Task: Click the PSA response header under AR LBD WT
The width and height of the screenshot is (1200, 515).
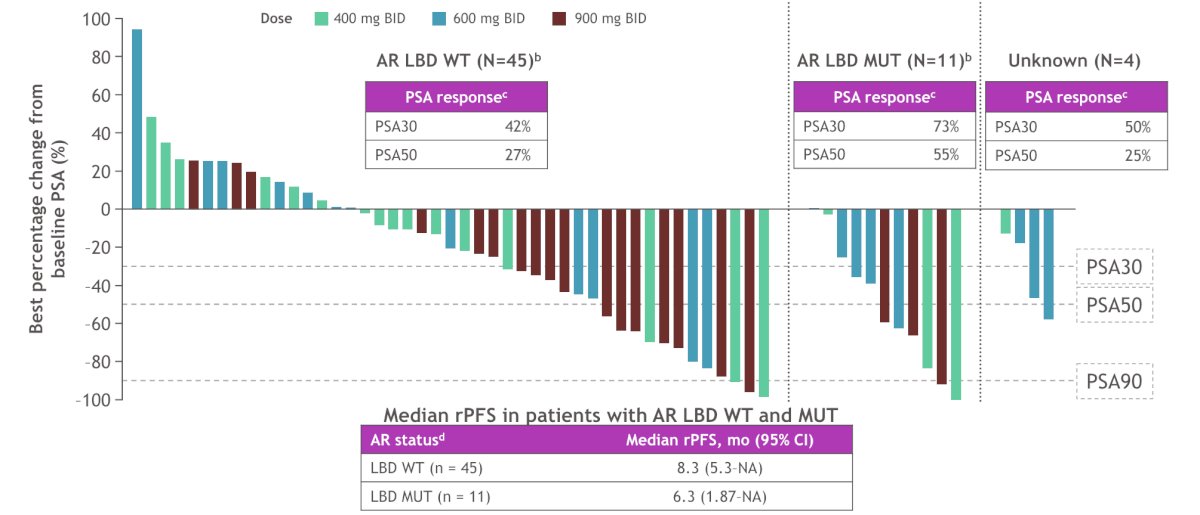Action: (456, 98)
